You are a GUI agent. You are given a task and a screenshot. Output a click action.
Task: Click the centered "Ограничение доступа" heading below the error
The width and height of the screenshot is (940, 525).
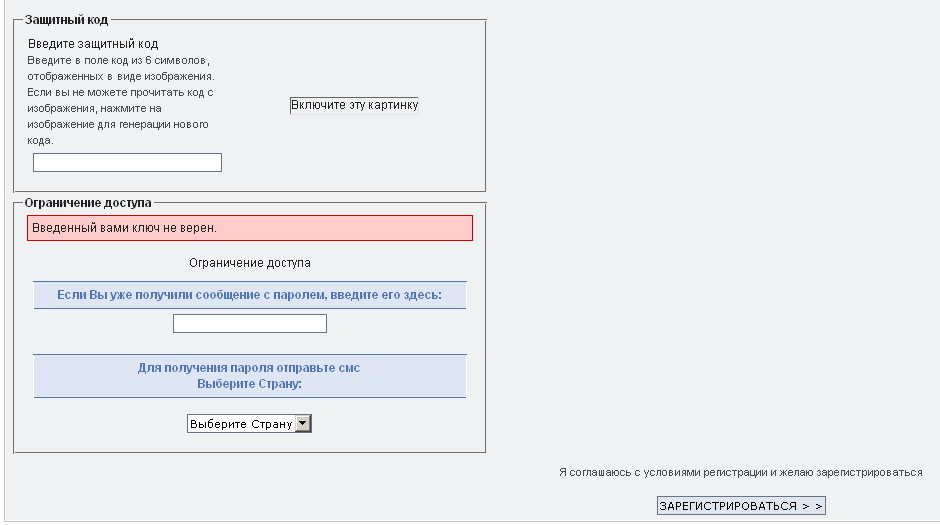point(249,263)
